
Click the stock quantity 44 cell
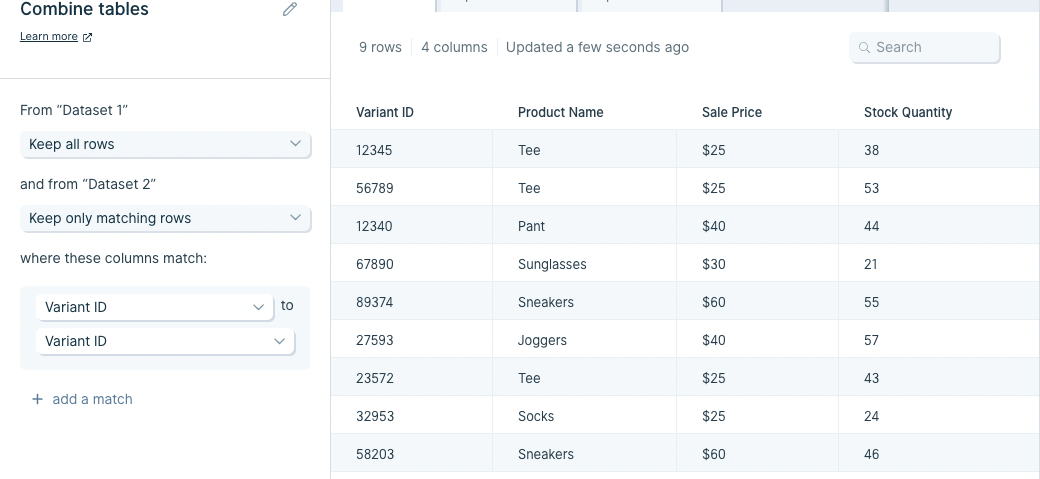[939, 226]
